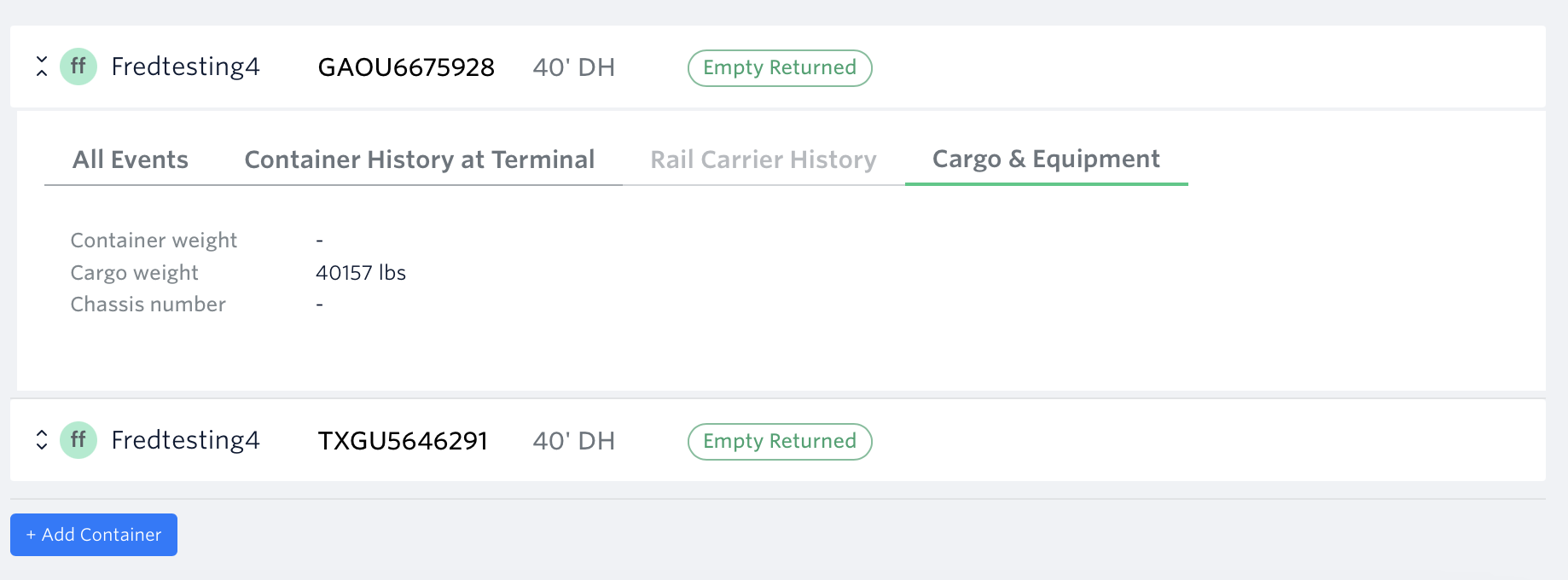
Task: Click the Cargo & Equipment tab
Action: (1046, 159)
